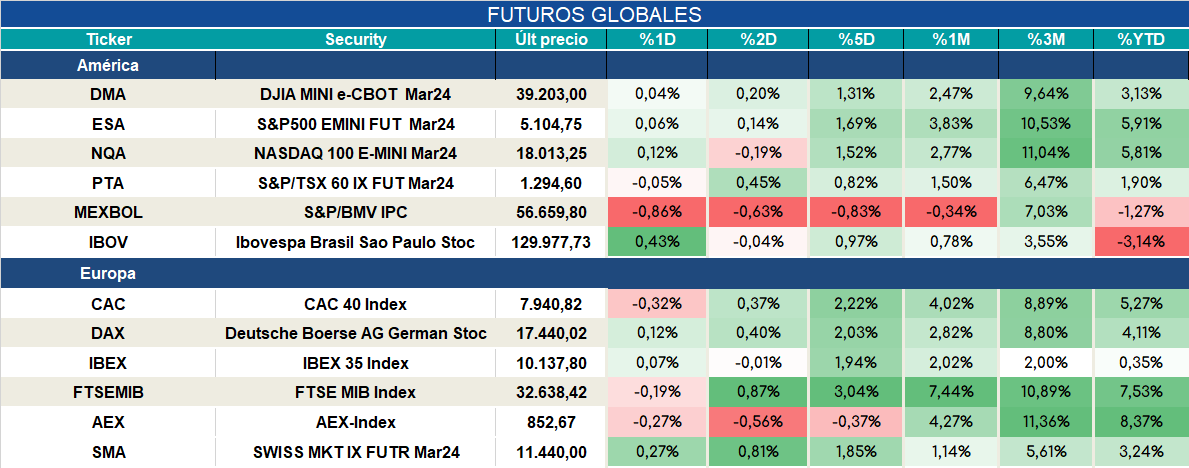Click the DMA ticker cell
Viewport: 1189px width, 468px height.
click(x=108, y=94)
